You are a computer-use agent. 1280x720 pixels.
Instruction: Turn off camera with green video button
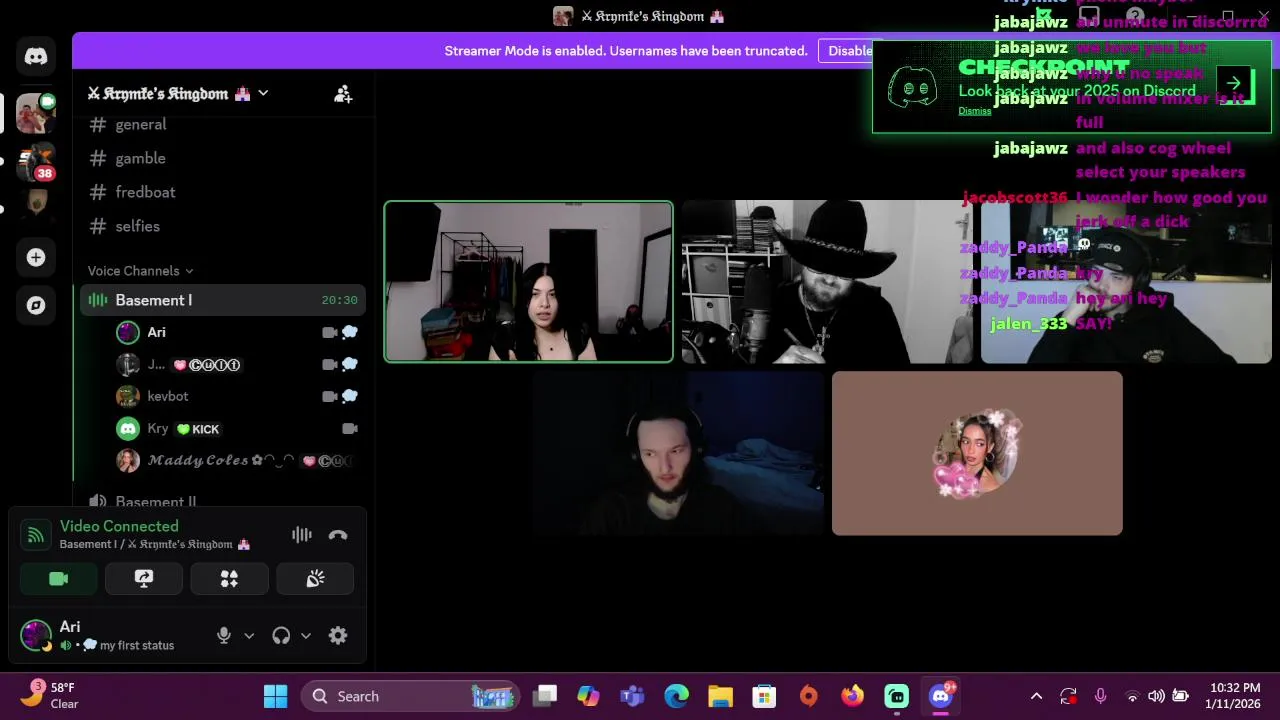point(58,579)
